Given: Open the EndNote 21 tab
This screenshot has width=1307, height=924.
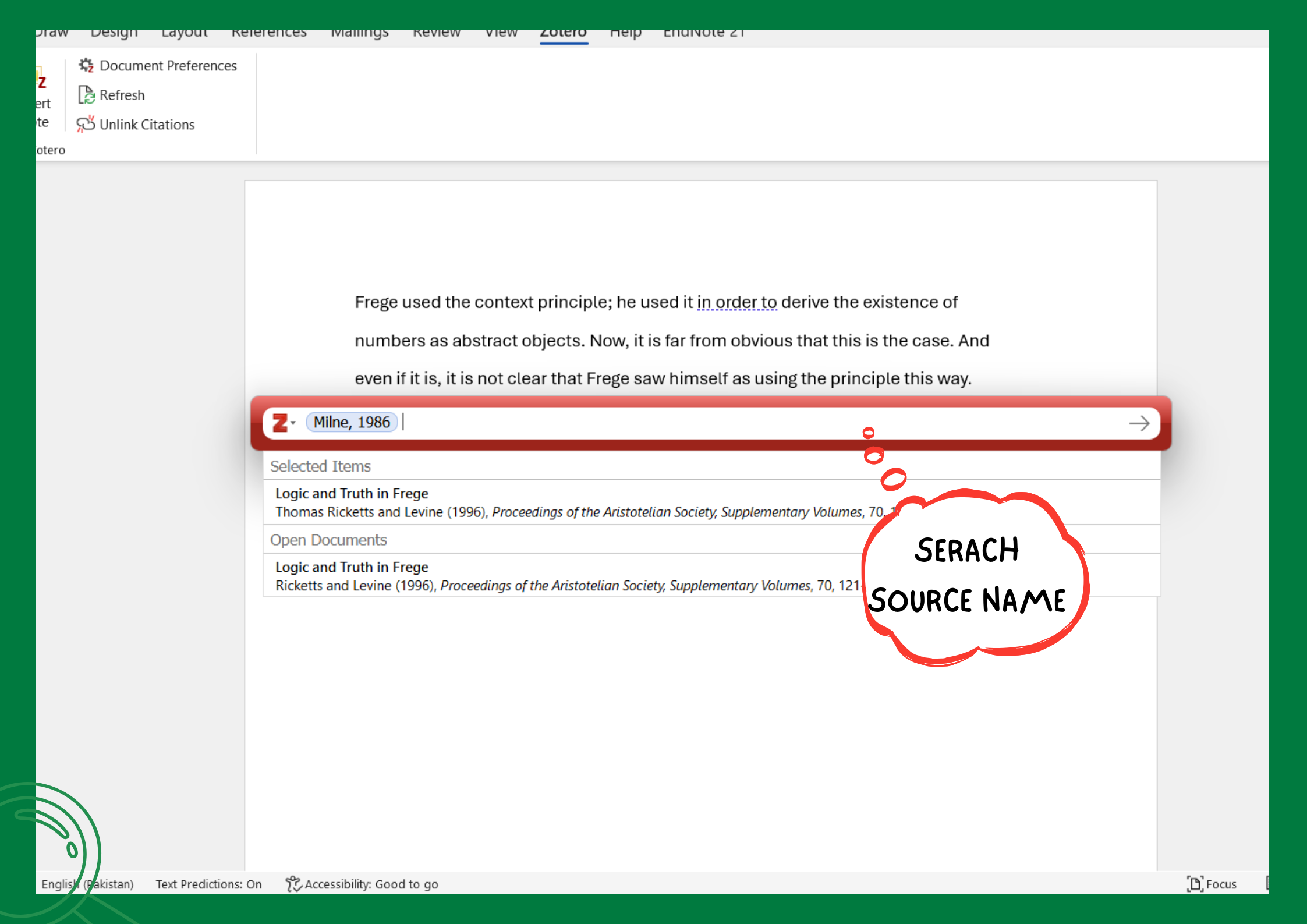Looking at the screenshot, I should [x=704, y=32].
